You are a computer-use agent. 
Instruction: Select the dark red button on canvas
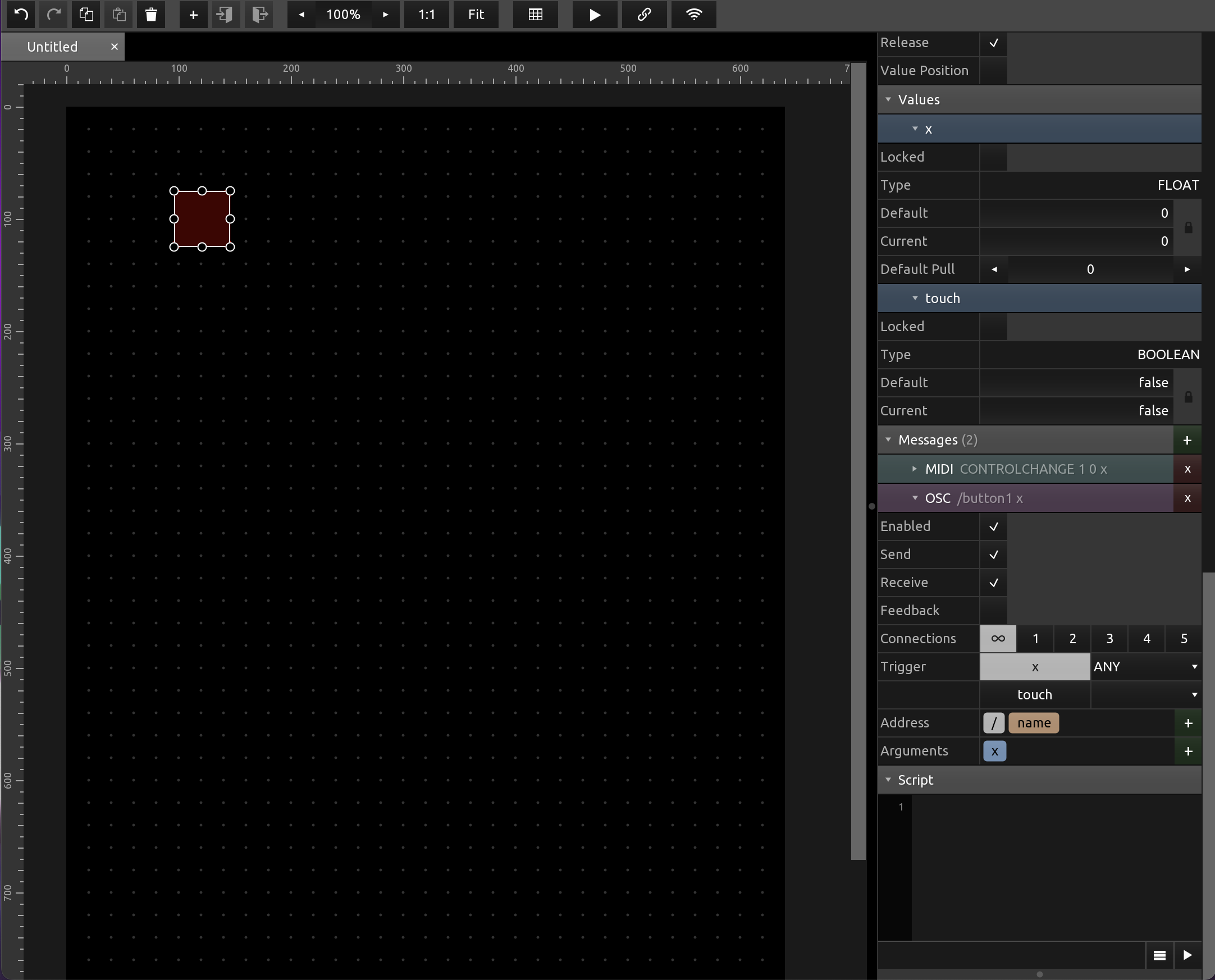[x=202, y=218]
